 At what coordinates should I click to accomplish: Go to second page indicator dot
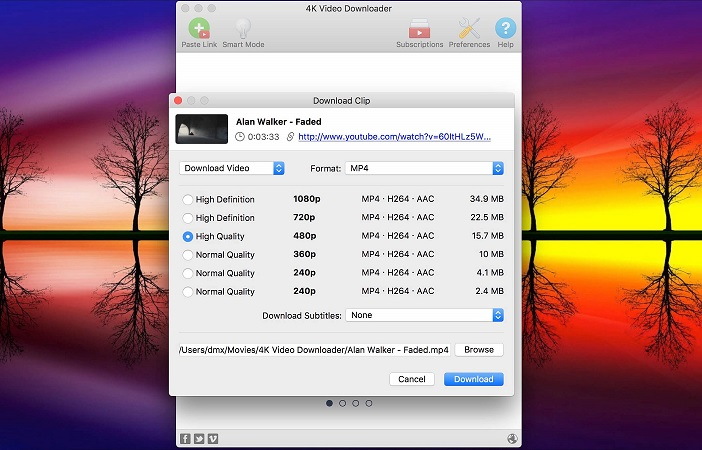pos(342,403)
